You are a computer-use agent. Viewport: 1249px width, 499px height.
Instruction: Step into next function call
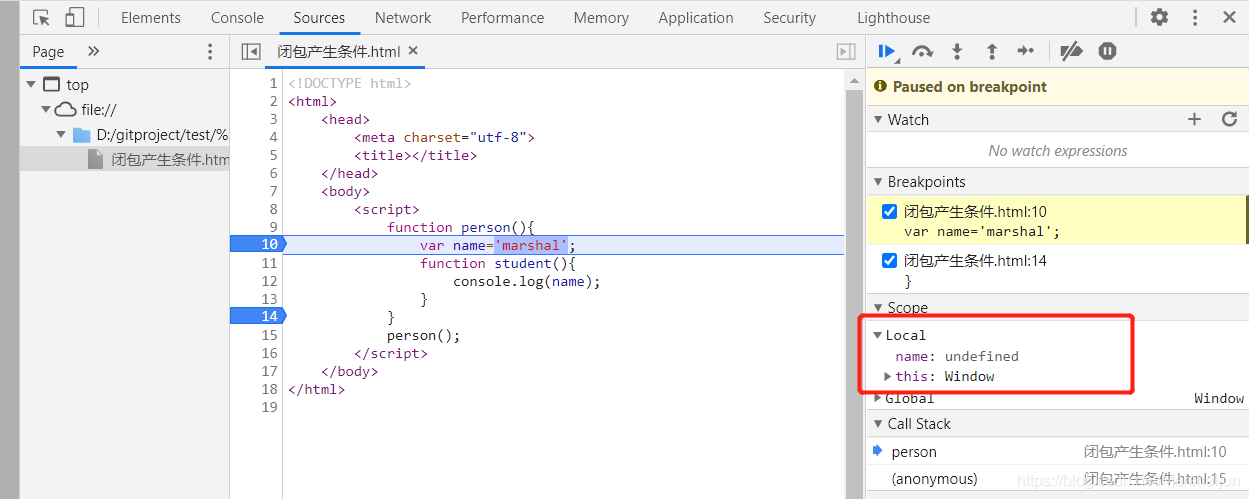pos(957,51)
